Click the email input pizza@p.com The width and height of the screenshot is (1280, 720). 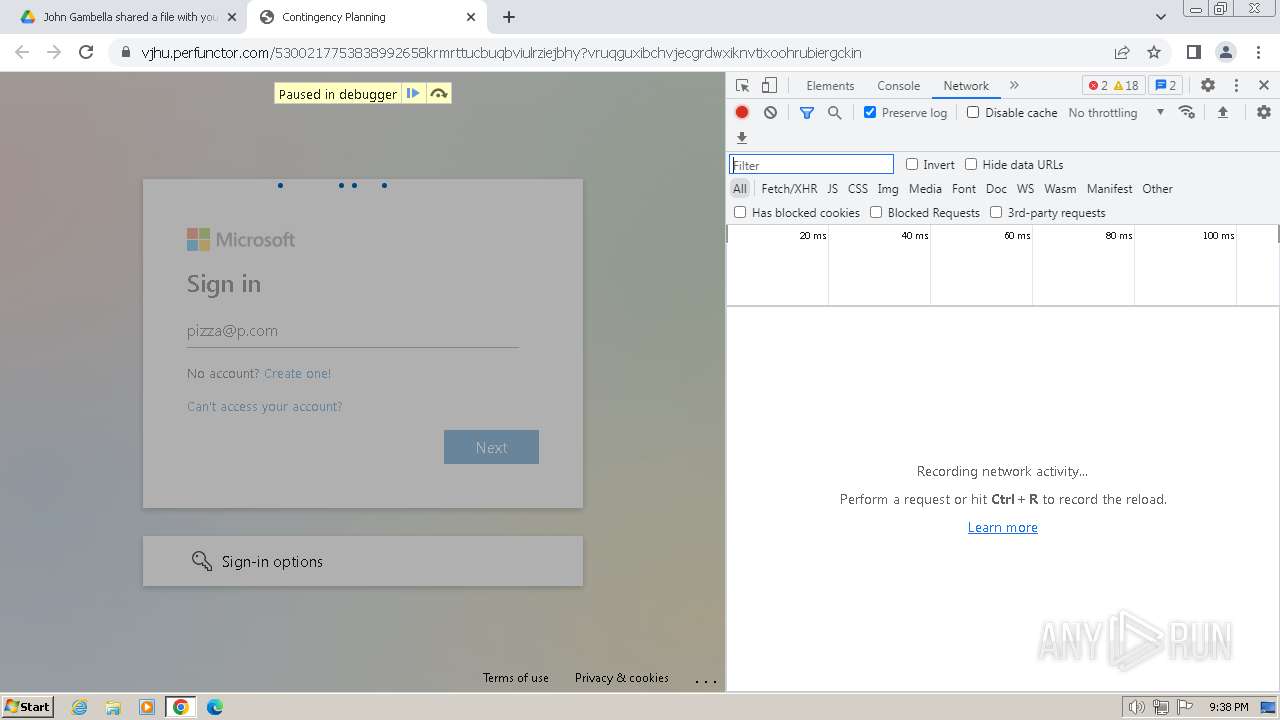(352, 331)
